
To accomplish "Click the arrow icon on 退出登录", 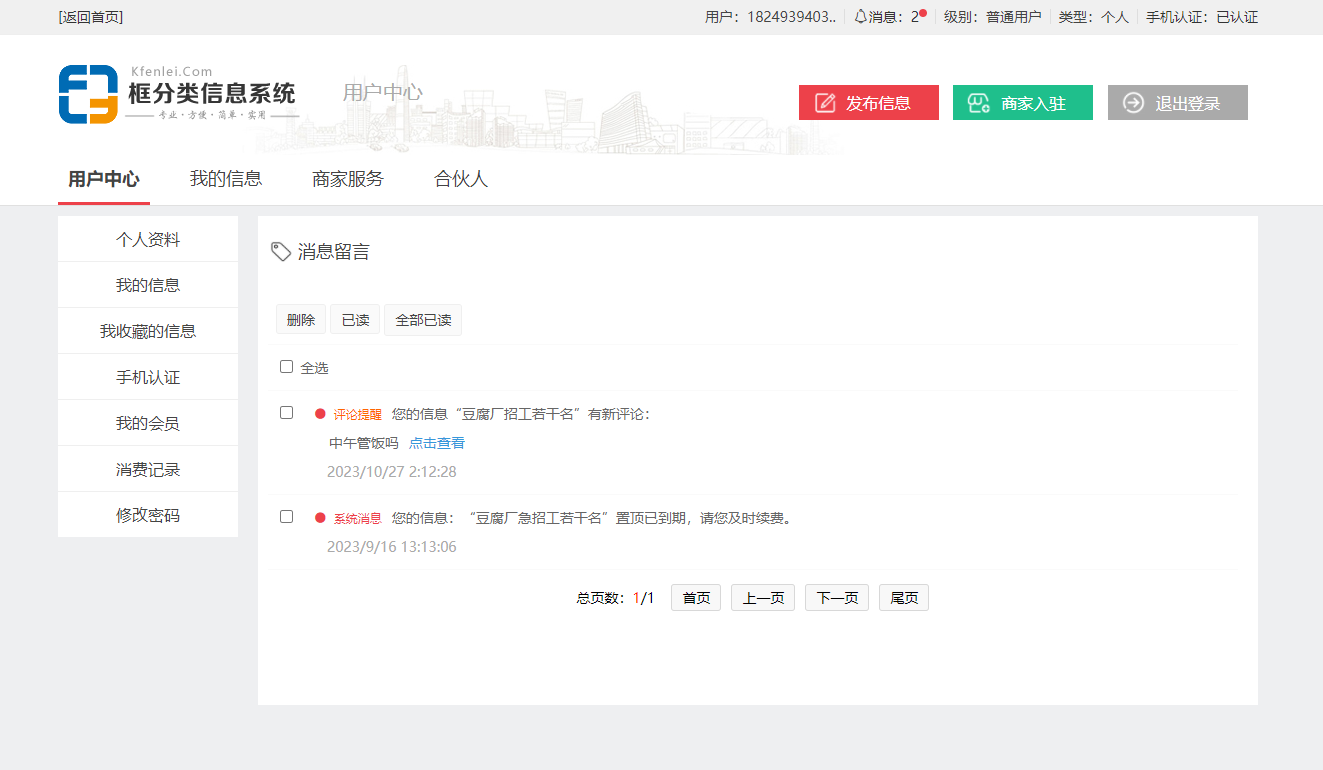I will [x=1133, y=103].
